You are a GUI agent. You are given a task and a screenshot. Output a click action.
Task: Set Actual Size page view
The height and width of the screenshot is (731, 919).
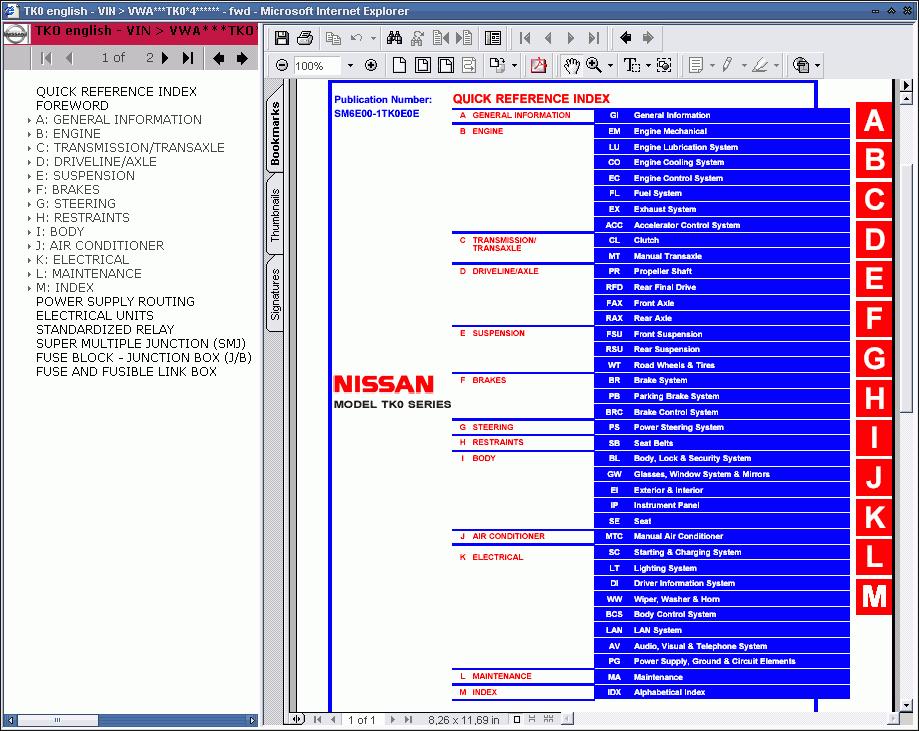pyautogui.click(x=399, y=65)
